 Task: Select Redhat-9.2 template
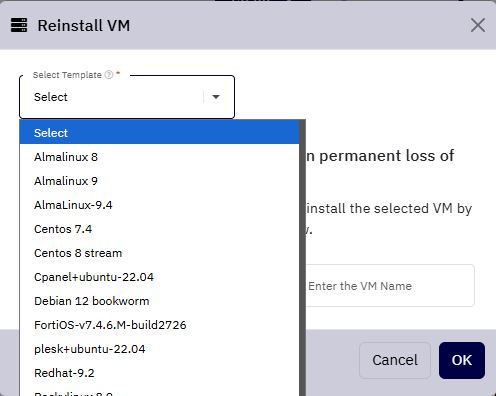[x=159, y=373]
